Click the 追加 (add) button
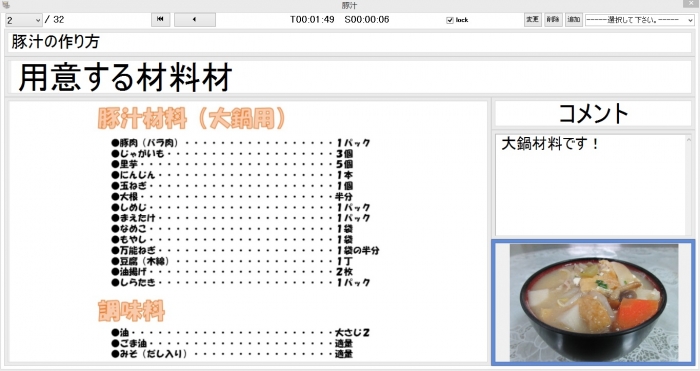The width and height of the screenshot is (700, 371). [574, 20]
